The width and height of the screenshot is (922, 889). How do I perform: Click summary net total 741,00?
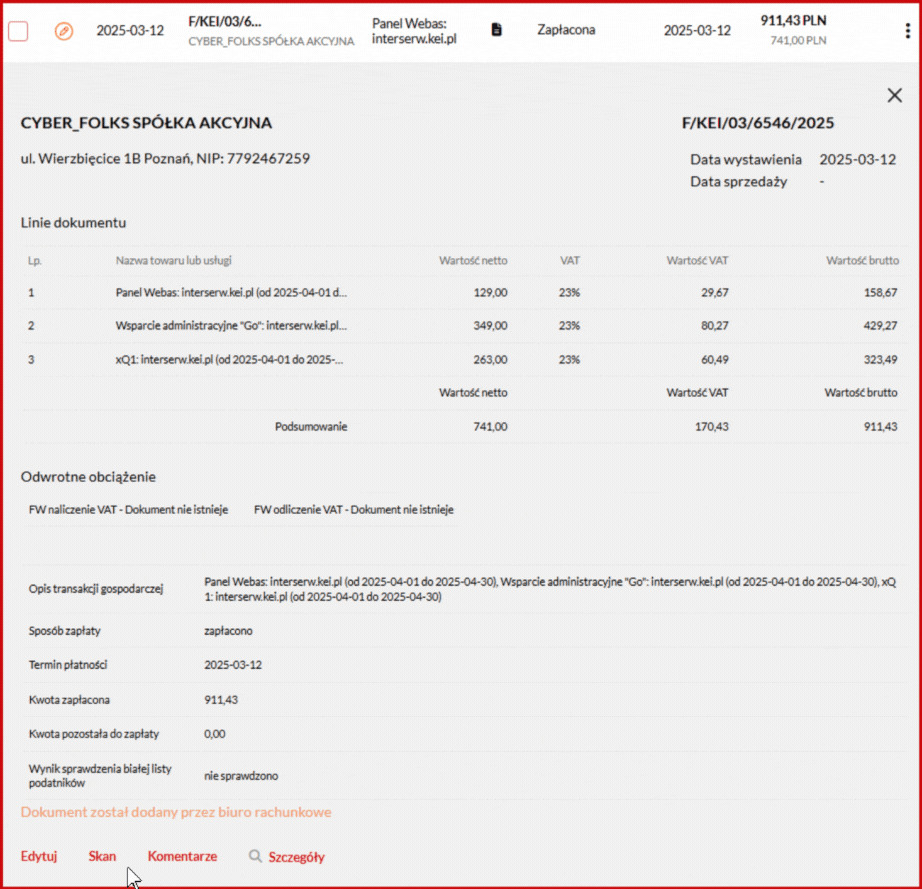click(490, 426)
